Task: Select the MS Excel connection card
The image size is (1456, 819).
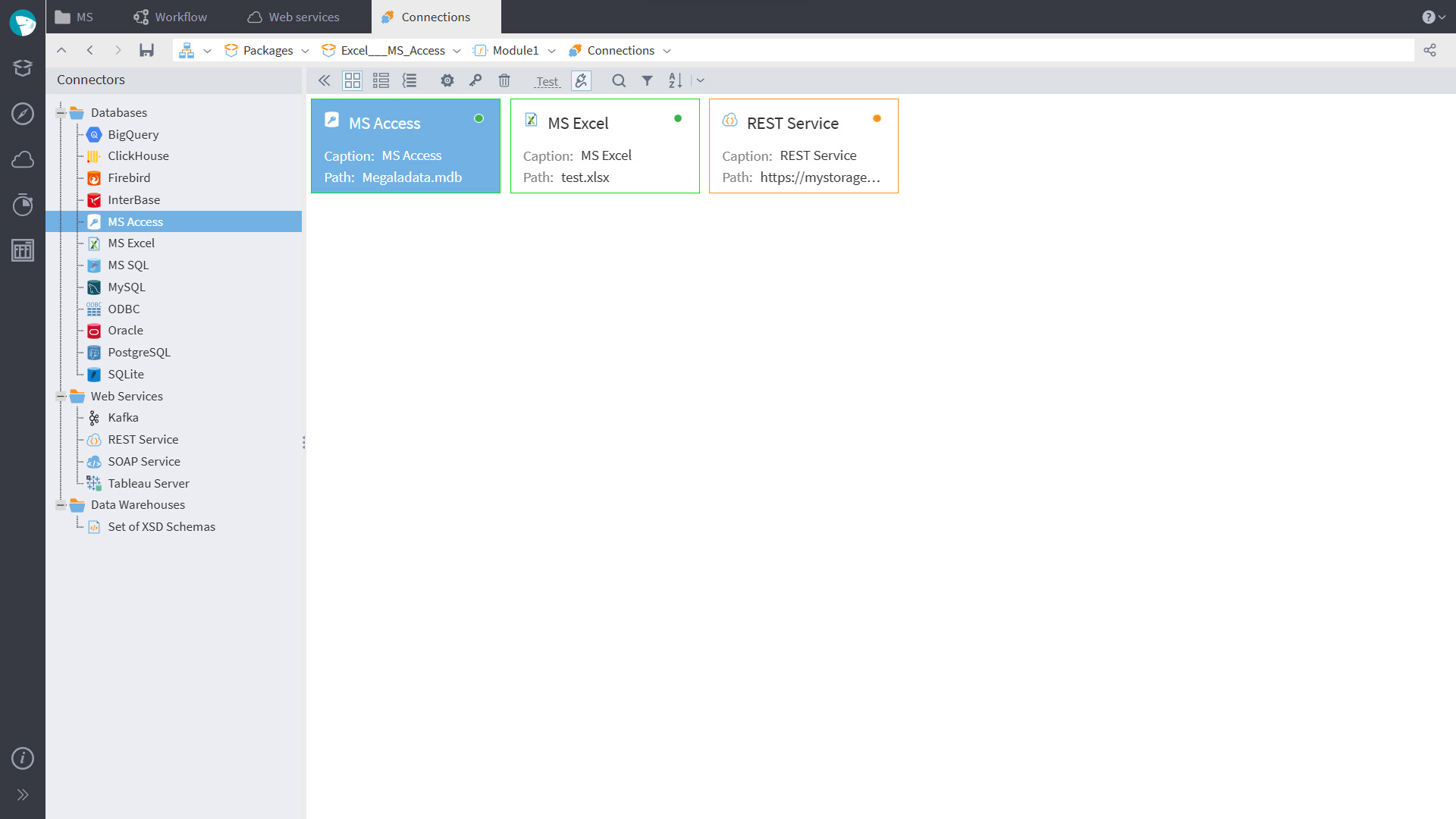Action: (x=605, y=146)
